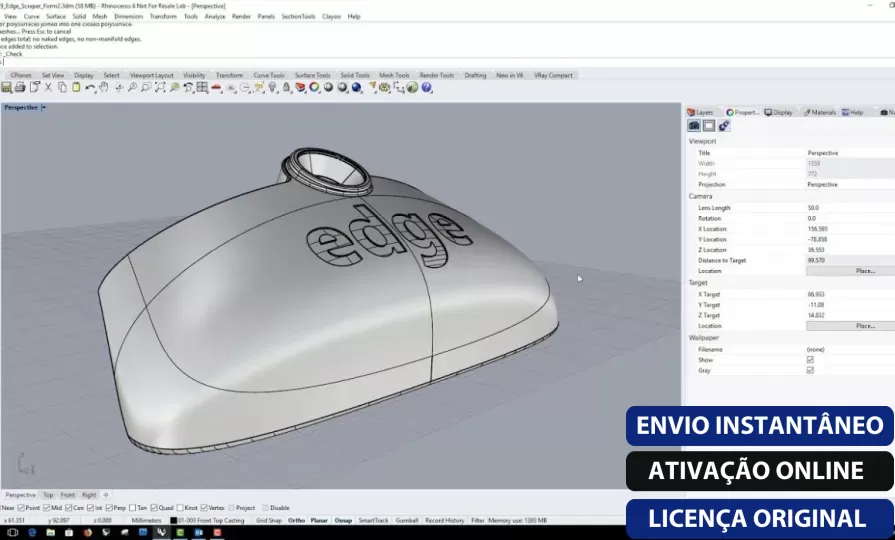This screenshot has height=540, width=895.
Task: Switch to the Materials panel tab
Action: 820,112
